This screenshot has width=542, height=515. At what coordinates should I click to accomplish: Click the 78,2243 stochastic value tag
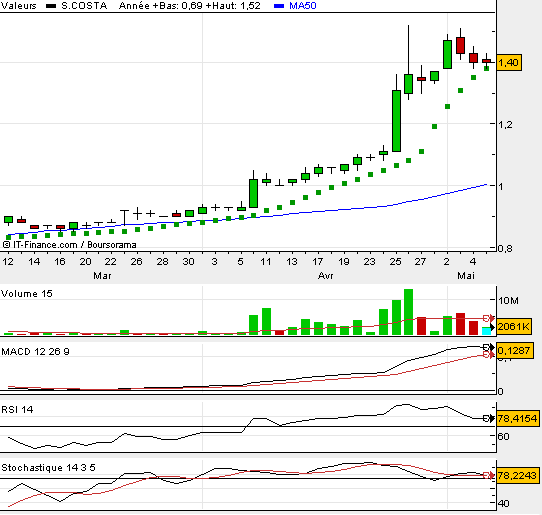tap(517, 476)
